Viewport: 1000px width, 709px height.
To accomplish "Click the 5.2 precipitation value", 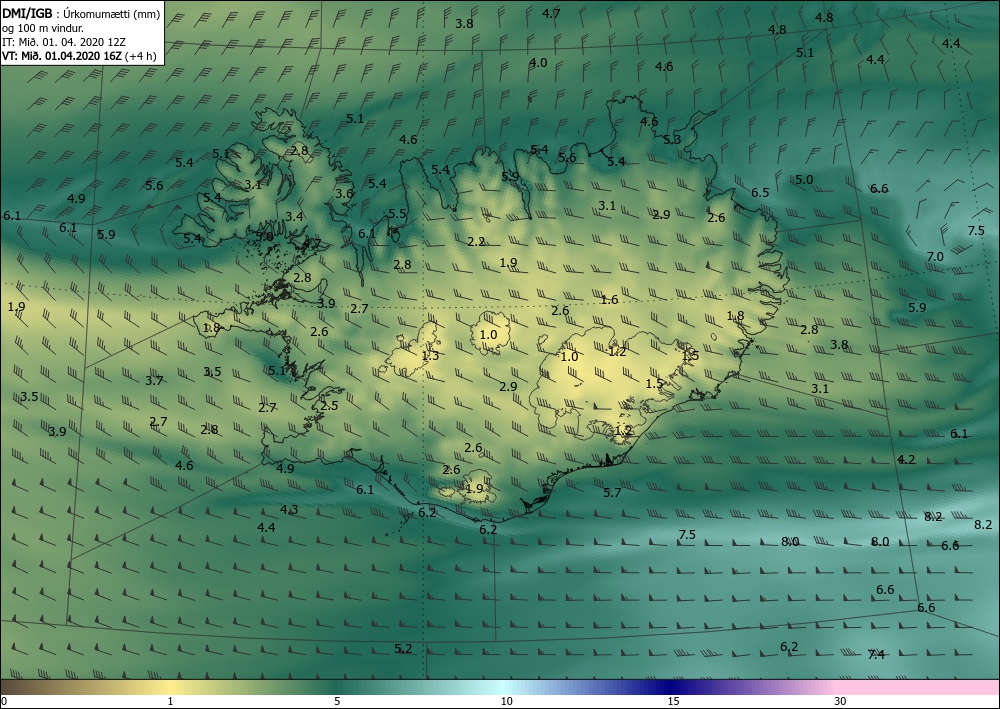I will [403, 648].
